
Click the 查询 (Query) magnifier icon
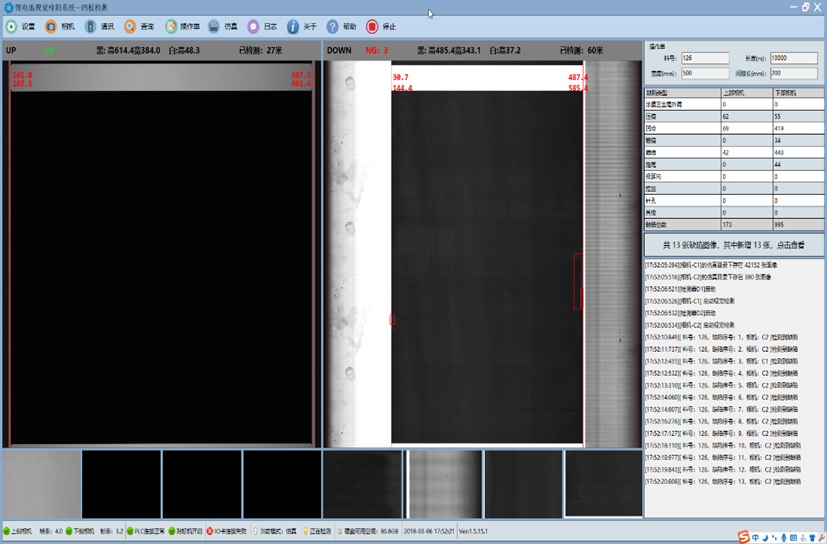(139, 27)
